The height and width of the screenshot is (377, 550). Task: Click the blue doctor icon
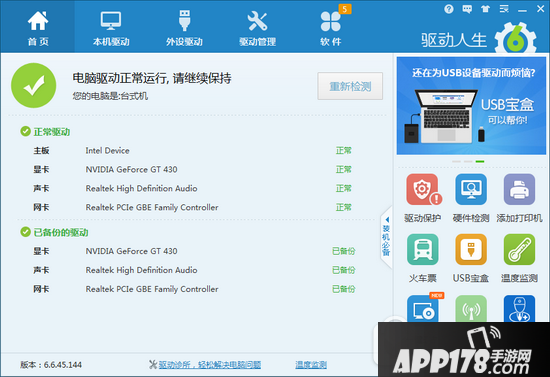519,309
